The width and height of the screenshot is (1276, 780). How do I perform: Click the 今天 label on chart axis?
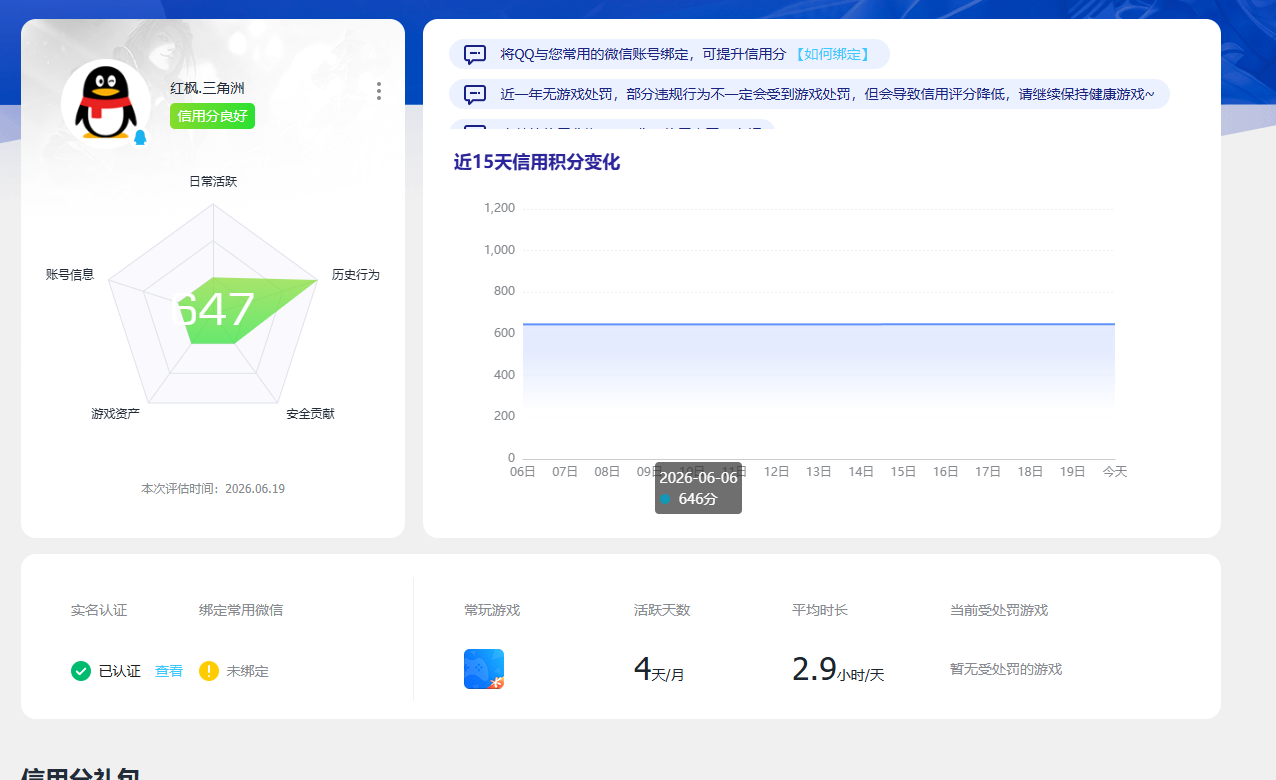(1115, 471)
